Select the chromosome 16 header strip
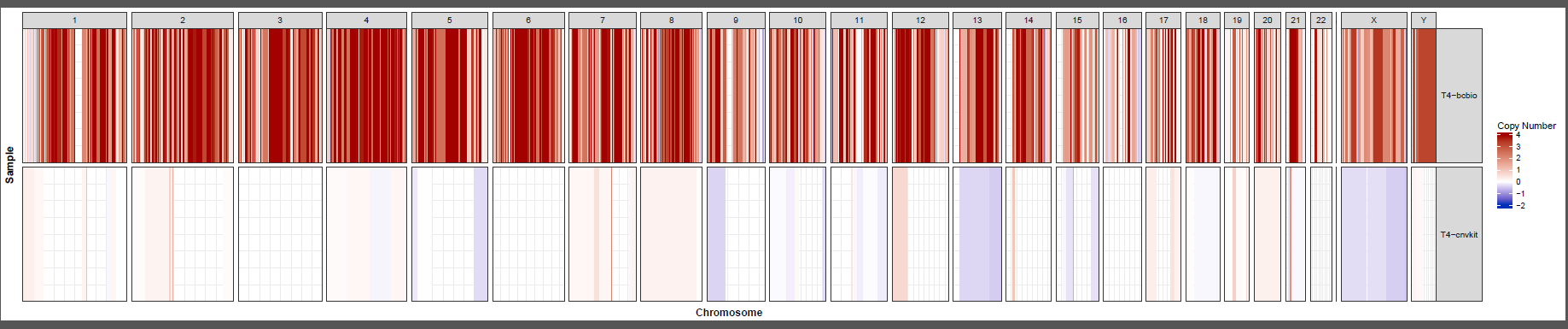Viewport: 1568px width, 329px height. click(1122, 20)
